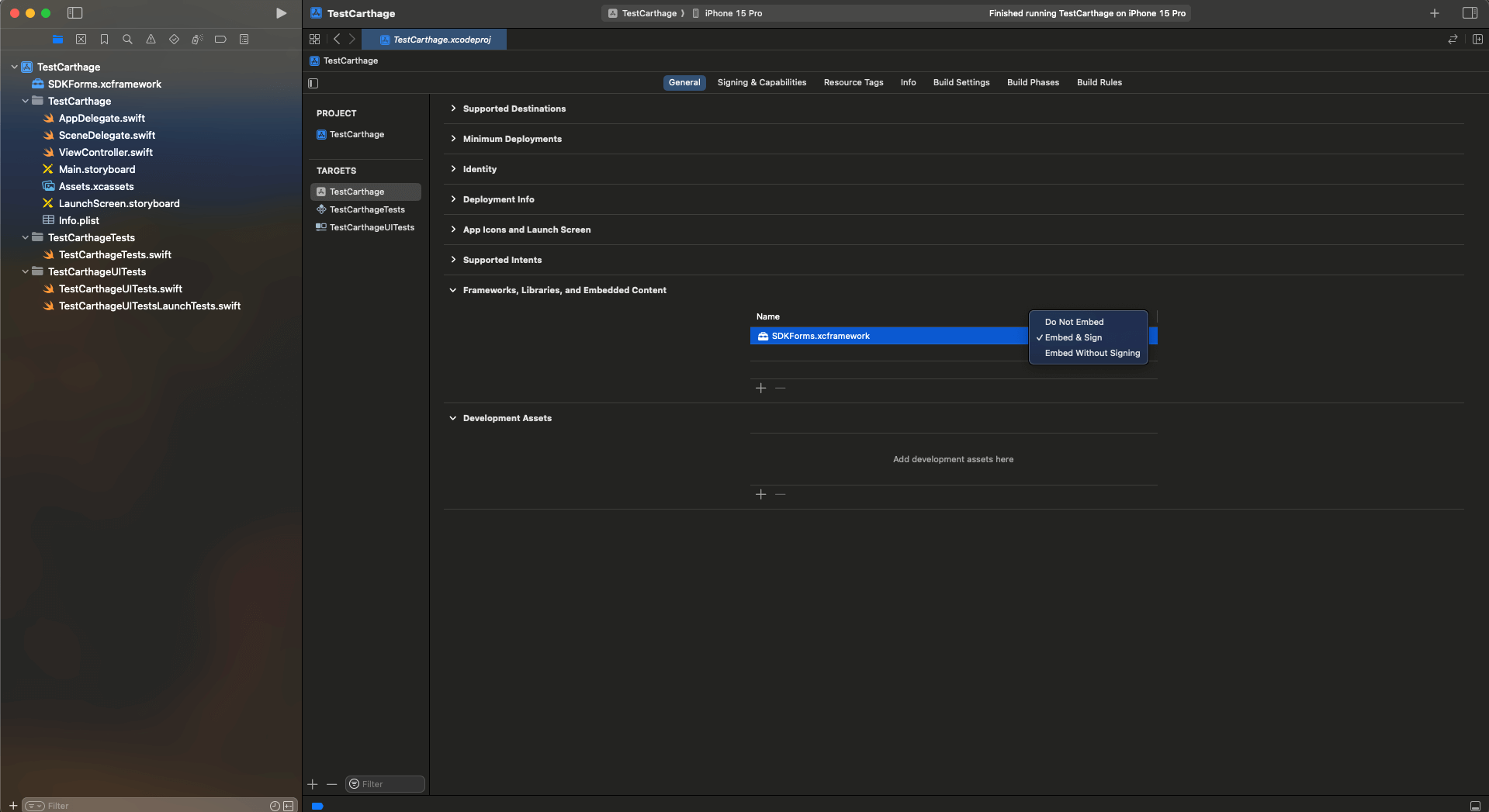Collapse the TestCarthageUITests folder
This screenshot has height=812, width=1489.
(x=26, y=271)
